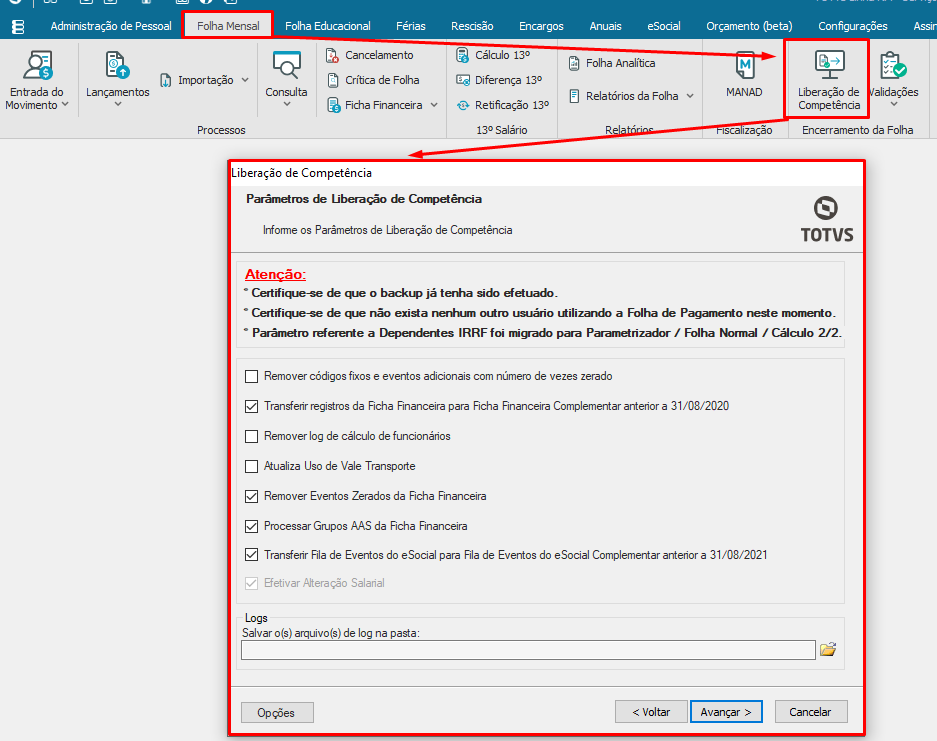Viewport: 937px width, 741px height.
Task: Switch to the Configurações tab
Action: pos(853,26)
